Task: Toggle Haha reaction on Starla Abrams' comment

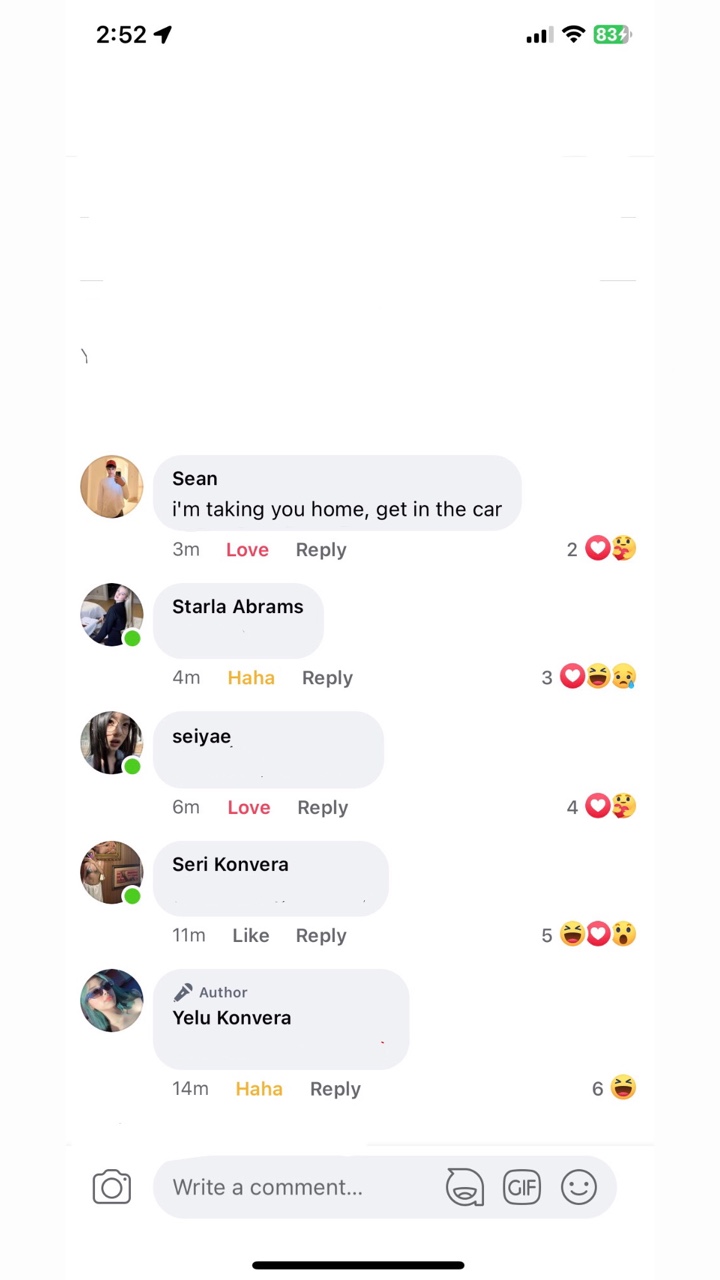Action: (251, 678)
